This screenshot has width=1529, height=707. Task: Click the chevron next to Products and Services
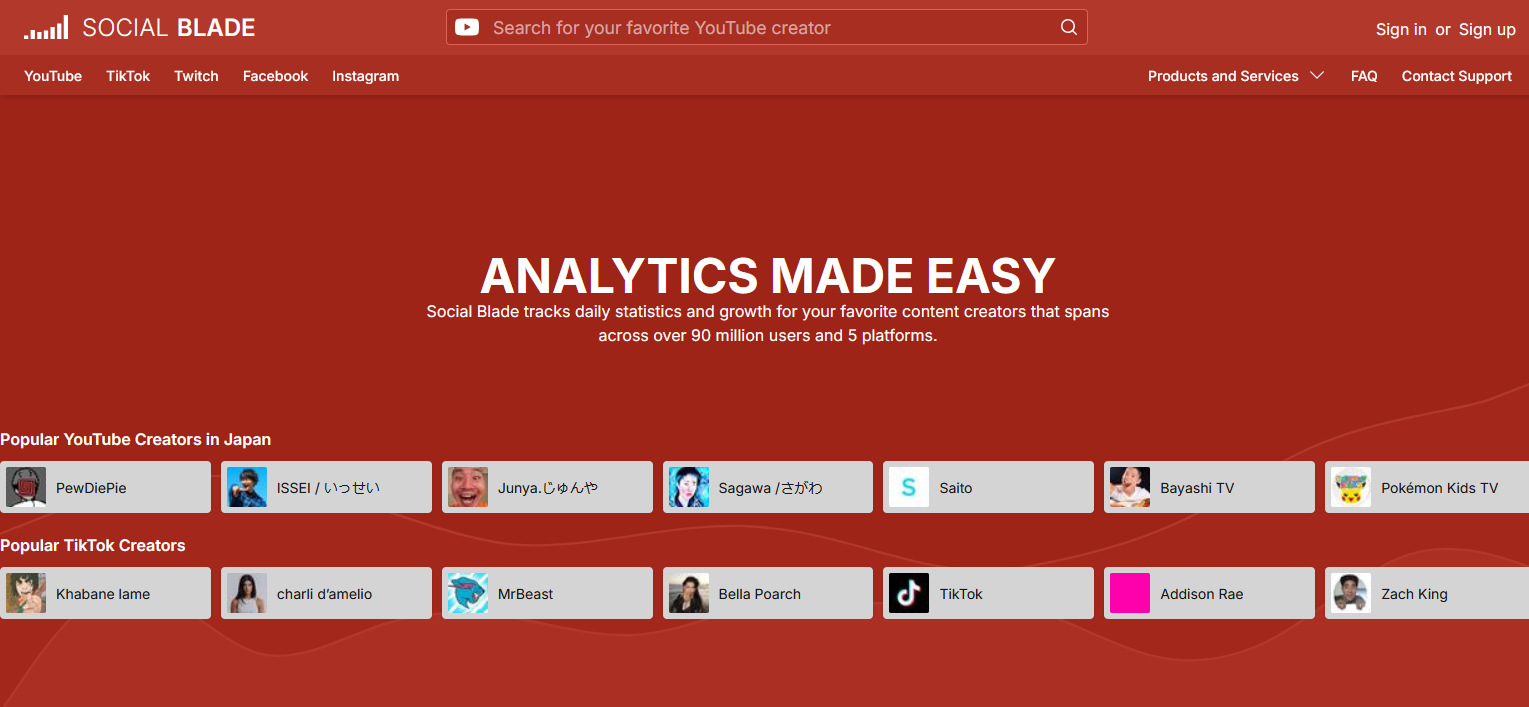click(x=1317, y=76)
